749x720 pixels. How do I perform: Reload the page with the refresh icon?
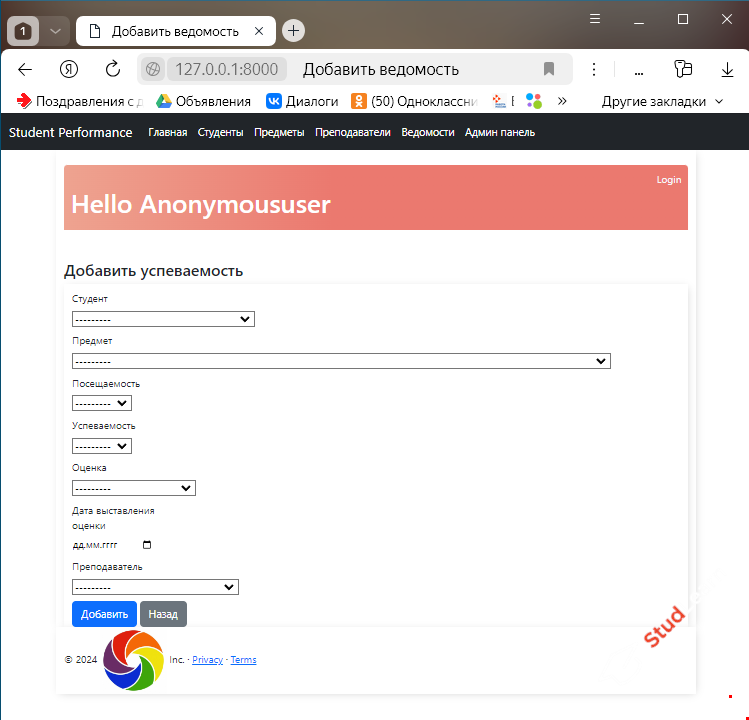pos(113,69)
